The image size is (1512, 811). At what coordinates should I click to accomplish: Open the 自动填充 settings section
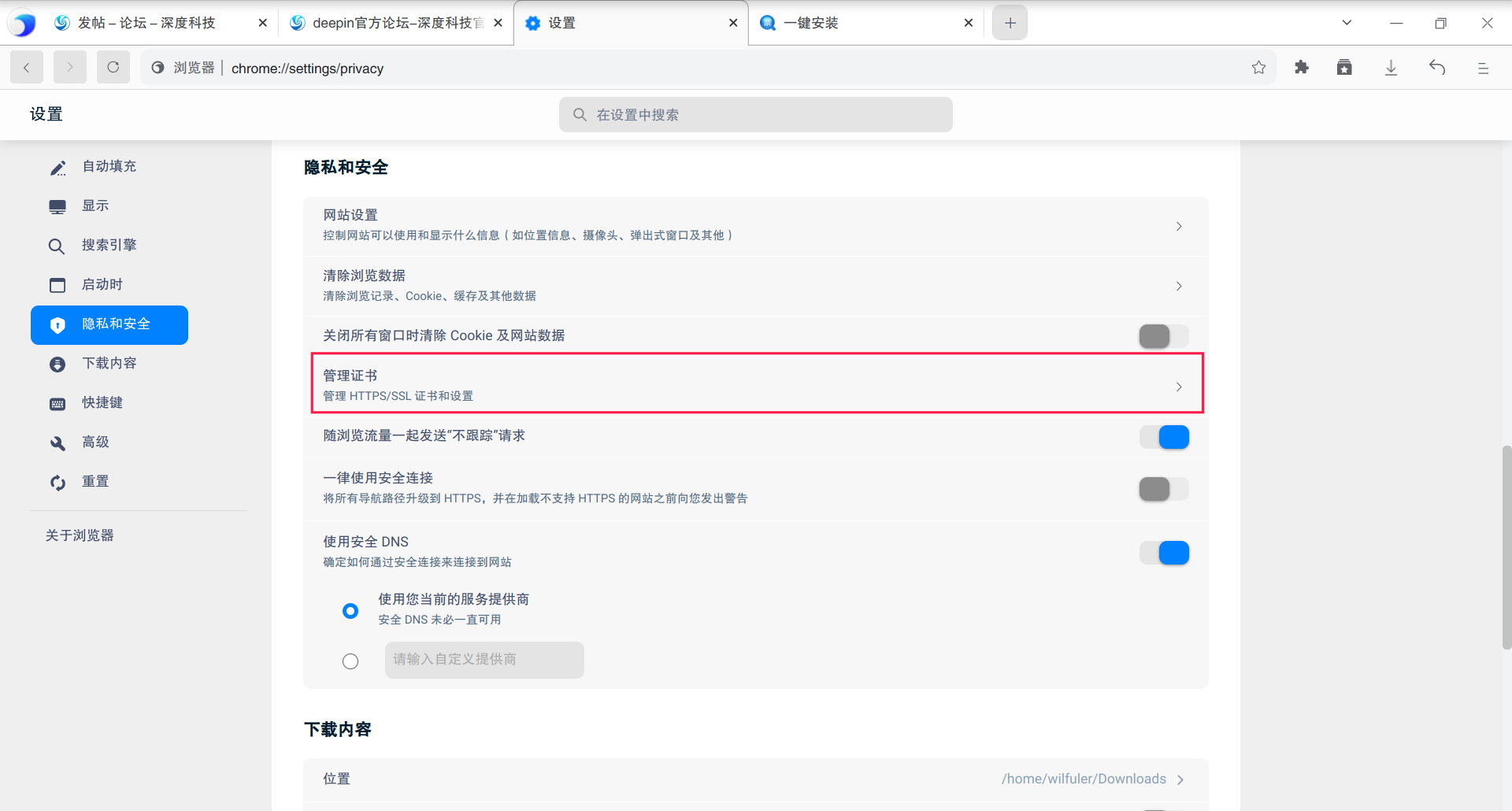[109, 167]
